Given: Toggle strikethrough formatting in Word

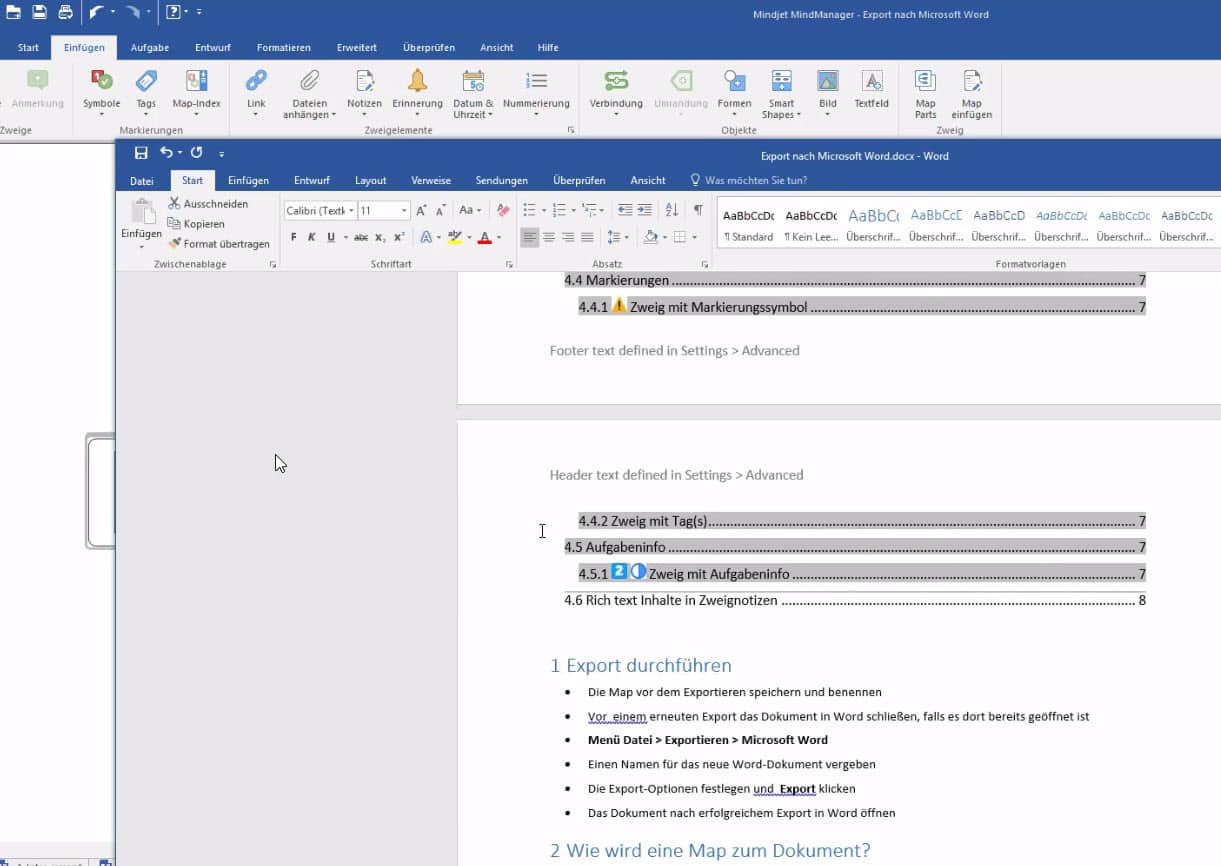Looking at the screenshot, I should point(361,237).
